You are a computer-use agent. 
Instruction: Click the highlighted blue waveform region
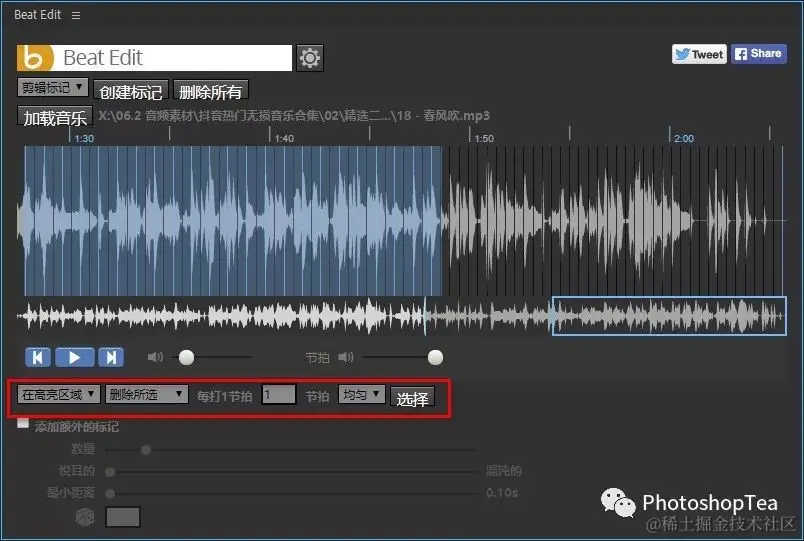[233, 221]
